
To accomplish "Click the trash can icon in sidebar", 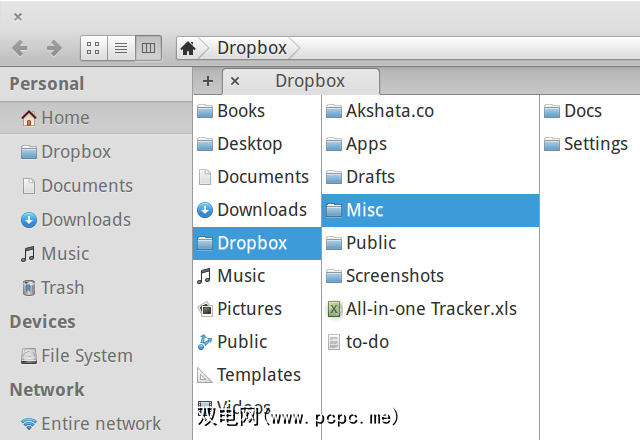I will point(29,288).
